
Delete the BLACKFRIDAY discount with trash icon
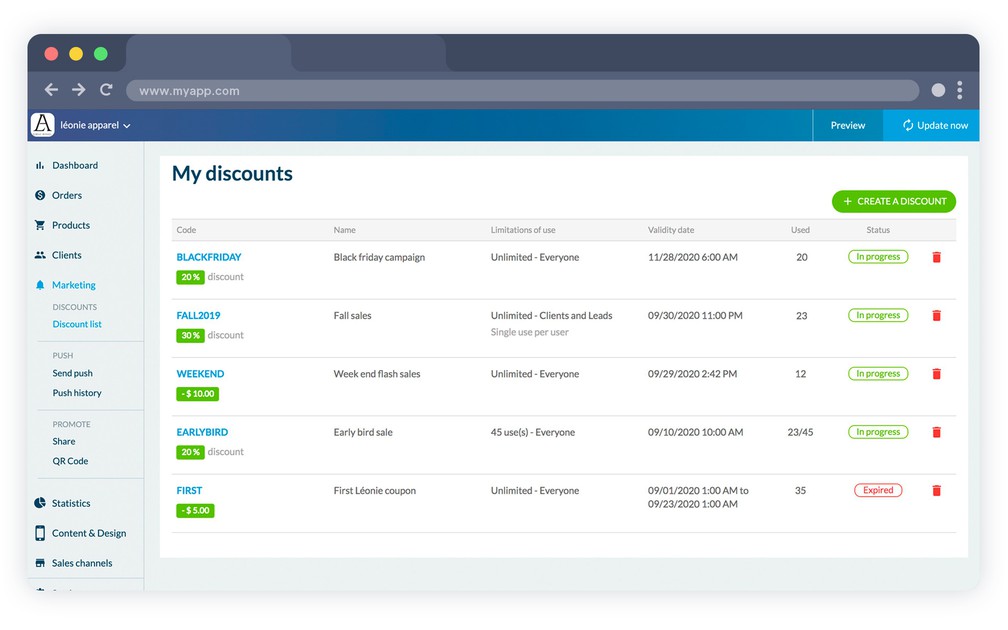(x=937, y=257)
